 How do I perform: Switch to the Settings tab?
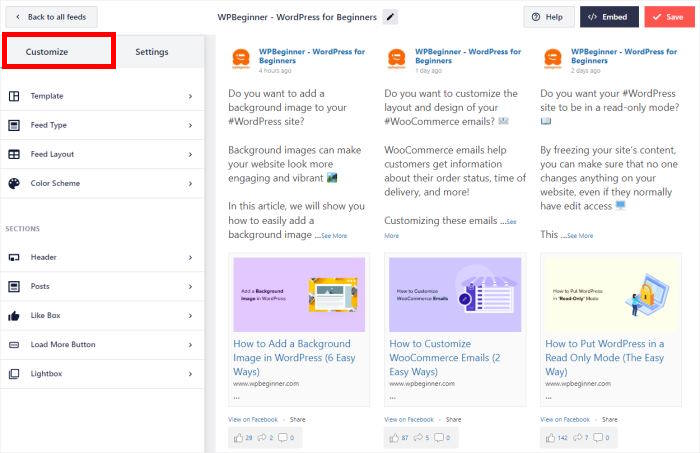[152, 52]
